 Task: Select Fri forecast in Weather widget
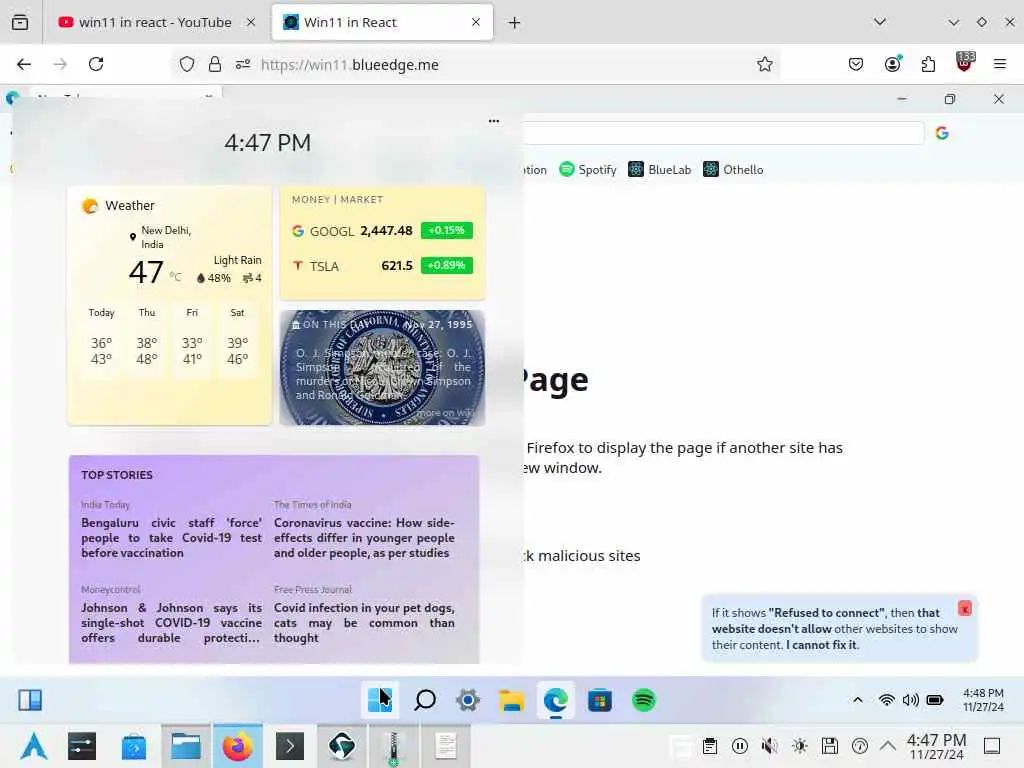point(192,340)
